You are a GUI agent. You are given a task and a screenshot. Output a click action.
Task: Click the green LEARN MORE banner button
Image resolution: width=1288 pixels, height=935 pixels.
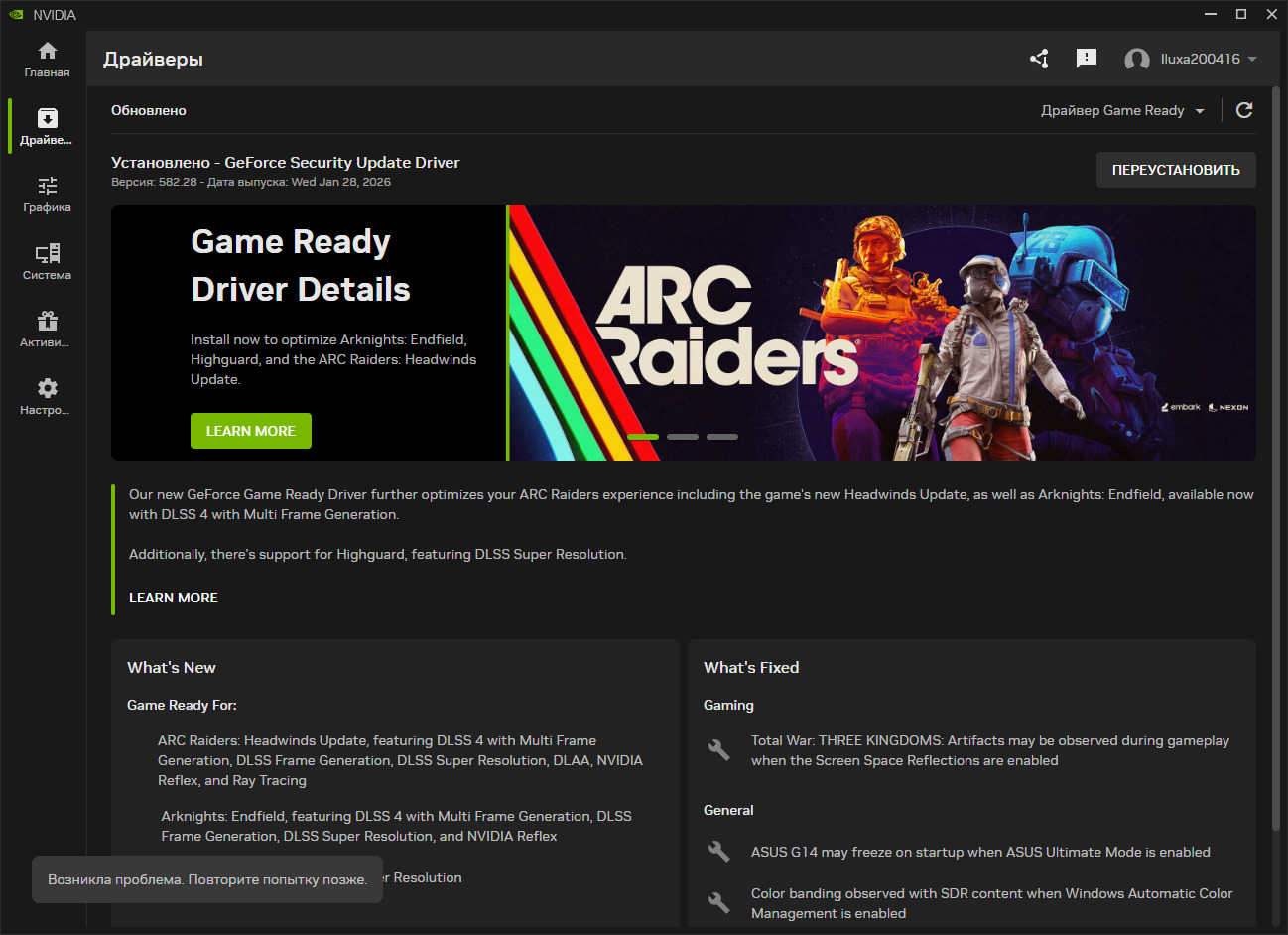tap(250, 431)
